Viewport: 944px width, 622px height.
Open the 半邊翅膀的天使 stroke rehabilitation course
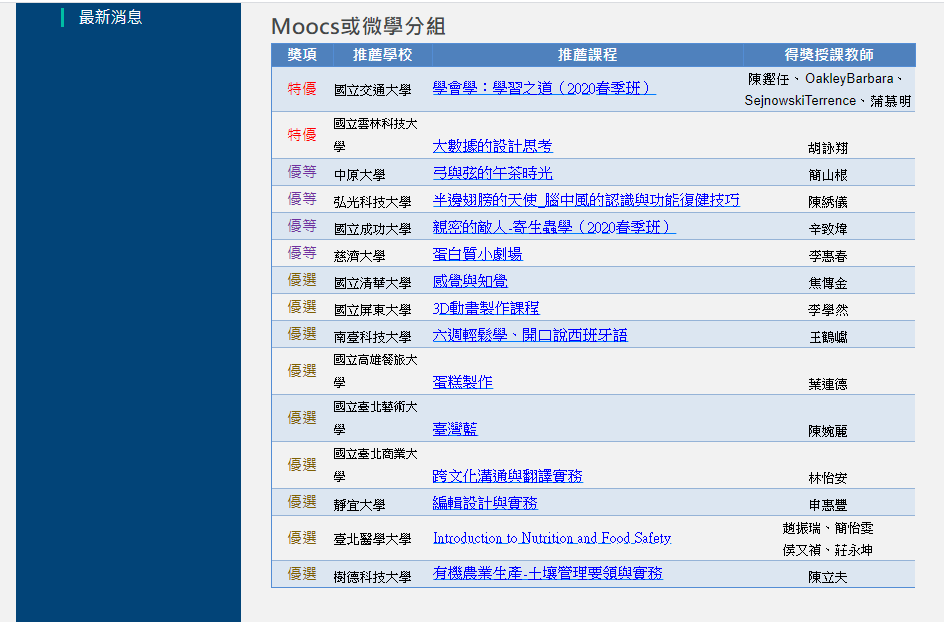point(586,200)
